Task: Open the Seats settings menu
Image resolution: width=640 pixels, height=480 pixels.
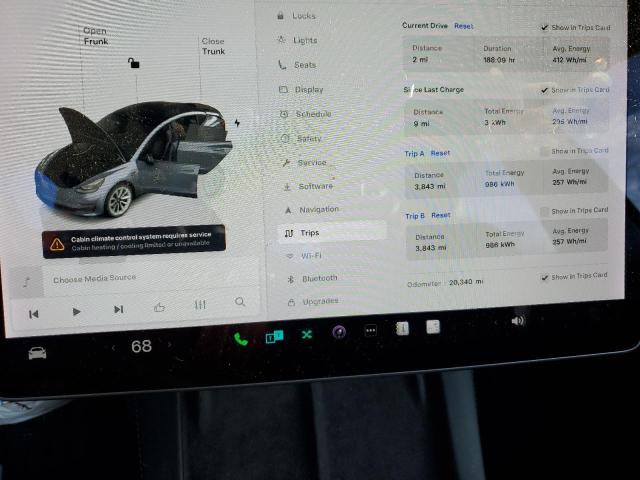Action: pyautogui.click(x=297, y=65)
